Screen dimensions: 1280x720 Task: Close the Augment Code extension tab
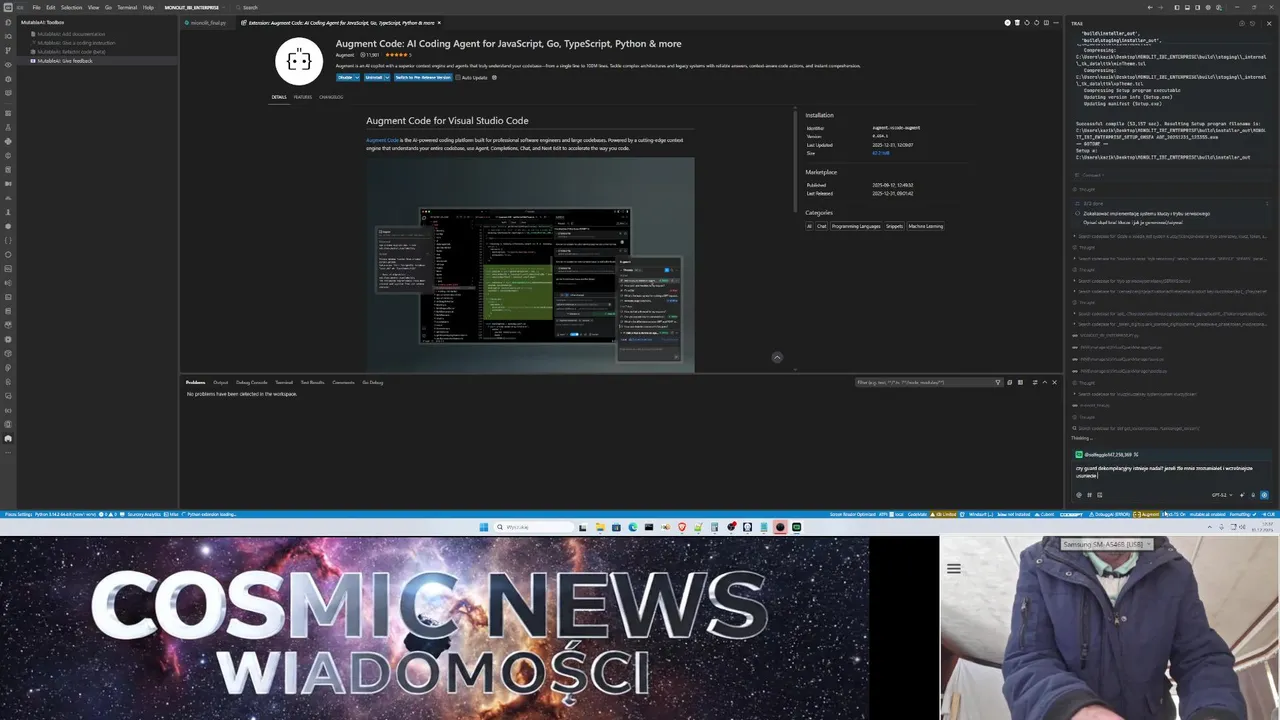pos(439,22)
